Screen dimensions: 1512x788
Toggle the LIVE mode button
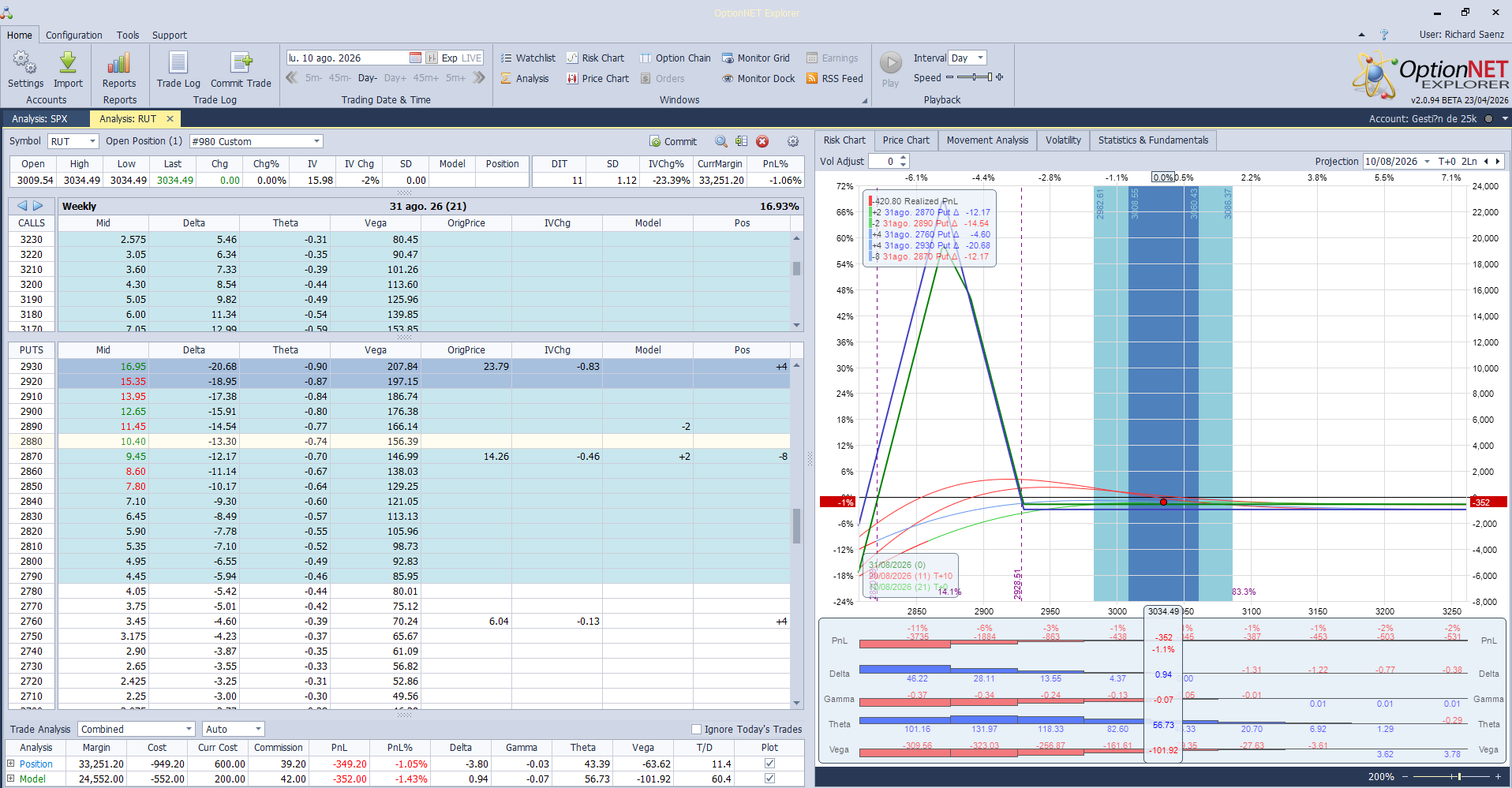[471, 58]
